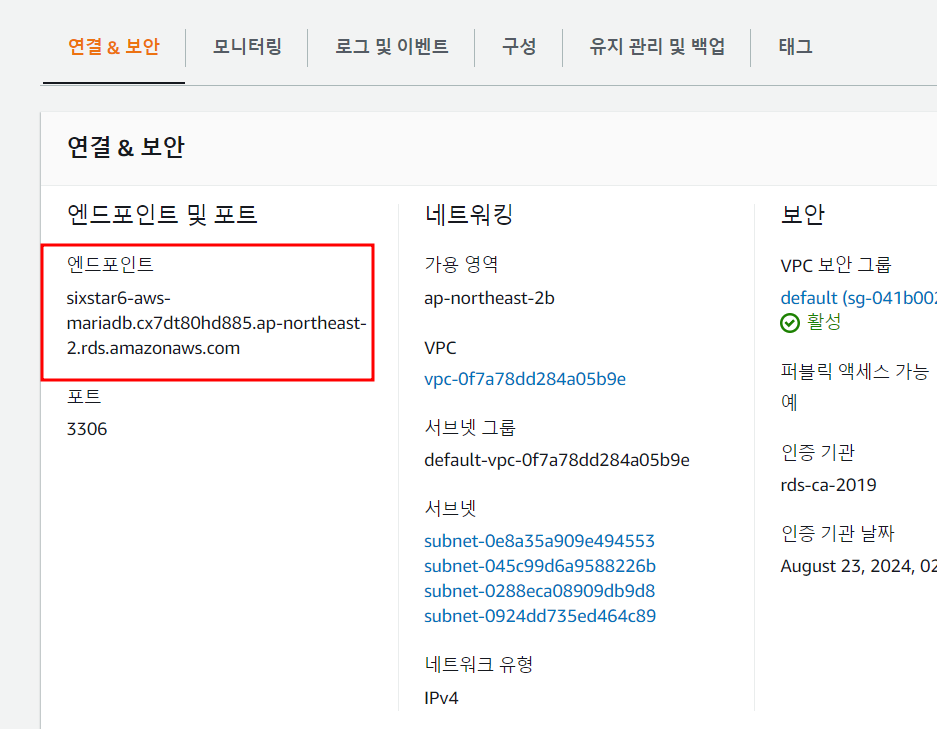Click the sixstar6-aws-mariadb endpoint address text
This screenshot has height=729, width=937.
click(216, 323)
